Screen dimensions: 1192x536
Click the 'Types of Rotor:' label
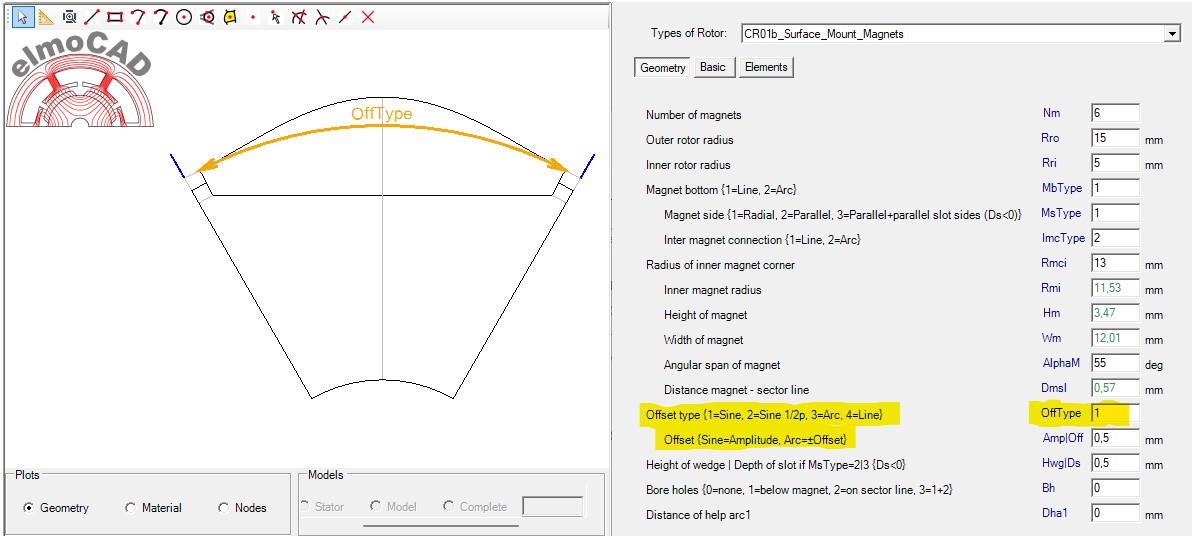click(689, 33)
